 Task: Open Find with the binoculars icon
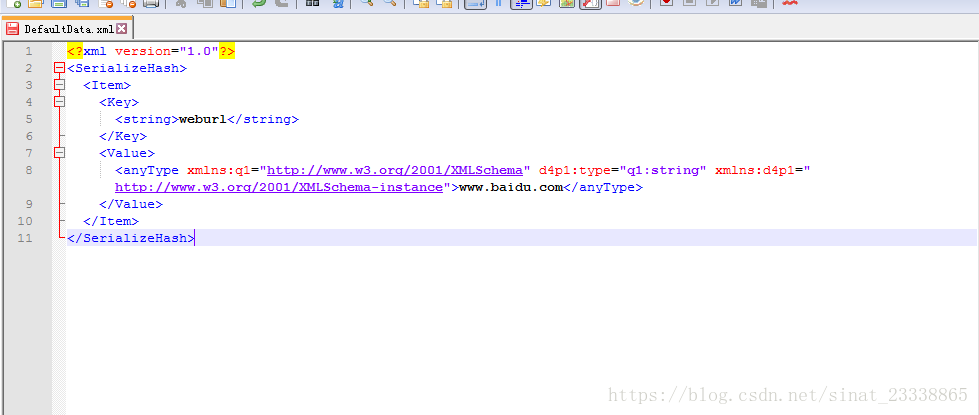[312, 3]
